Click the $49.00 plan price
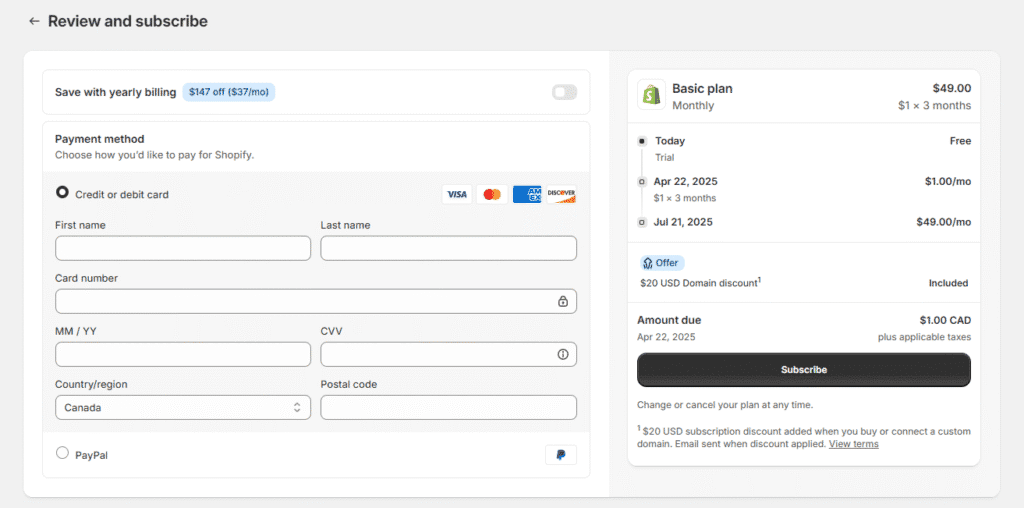 tap(952, 88)
